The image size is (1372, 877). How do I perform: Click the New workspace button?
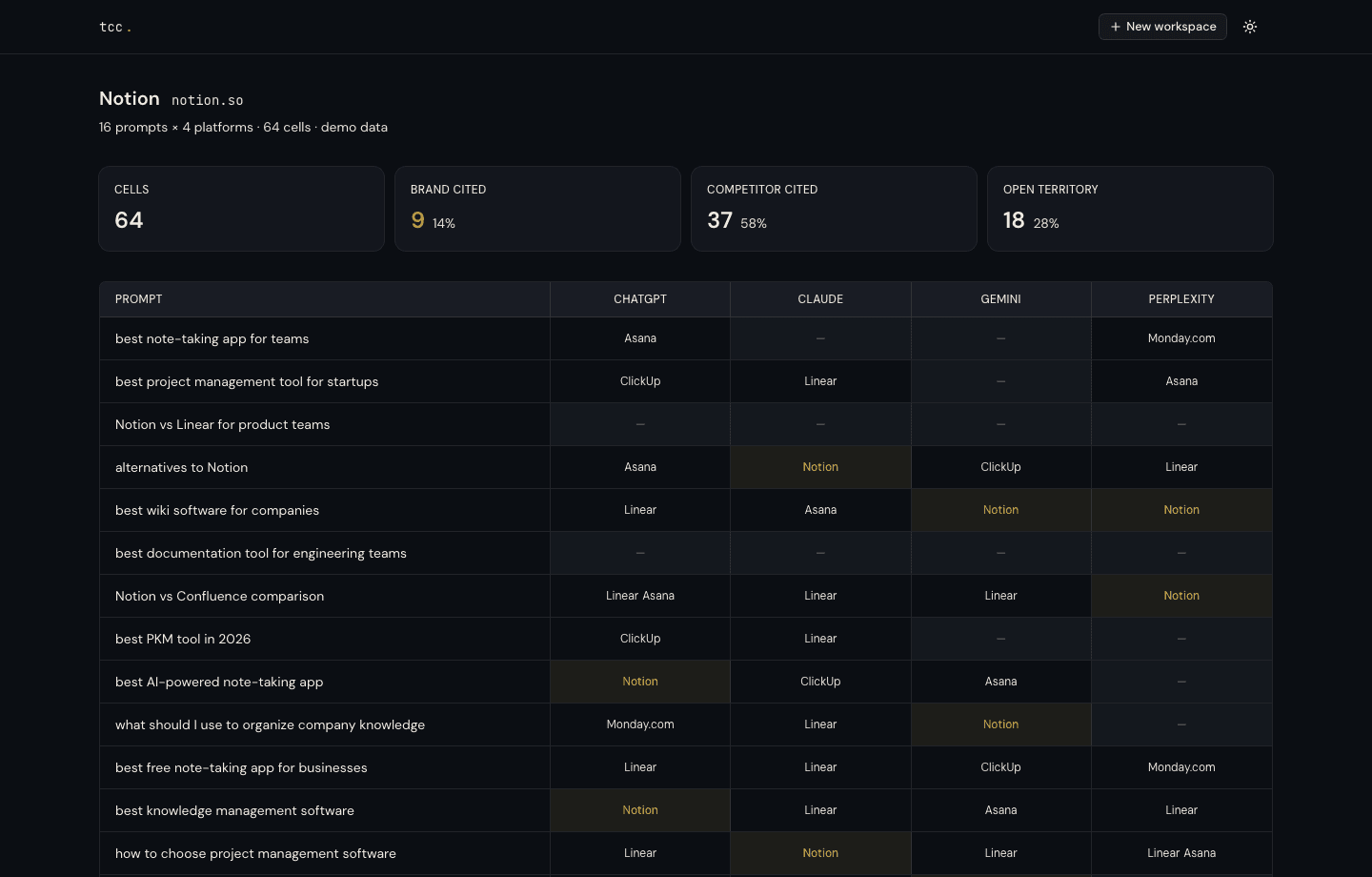1162,27
